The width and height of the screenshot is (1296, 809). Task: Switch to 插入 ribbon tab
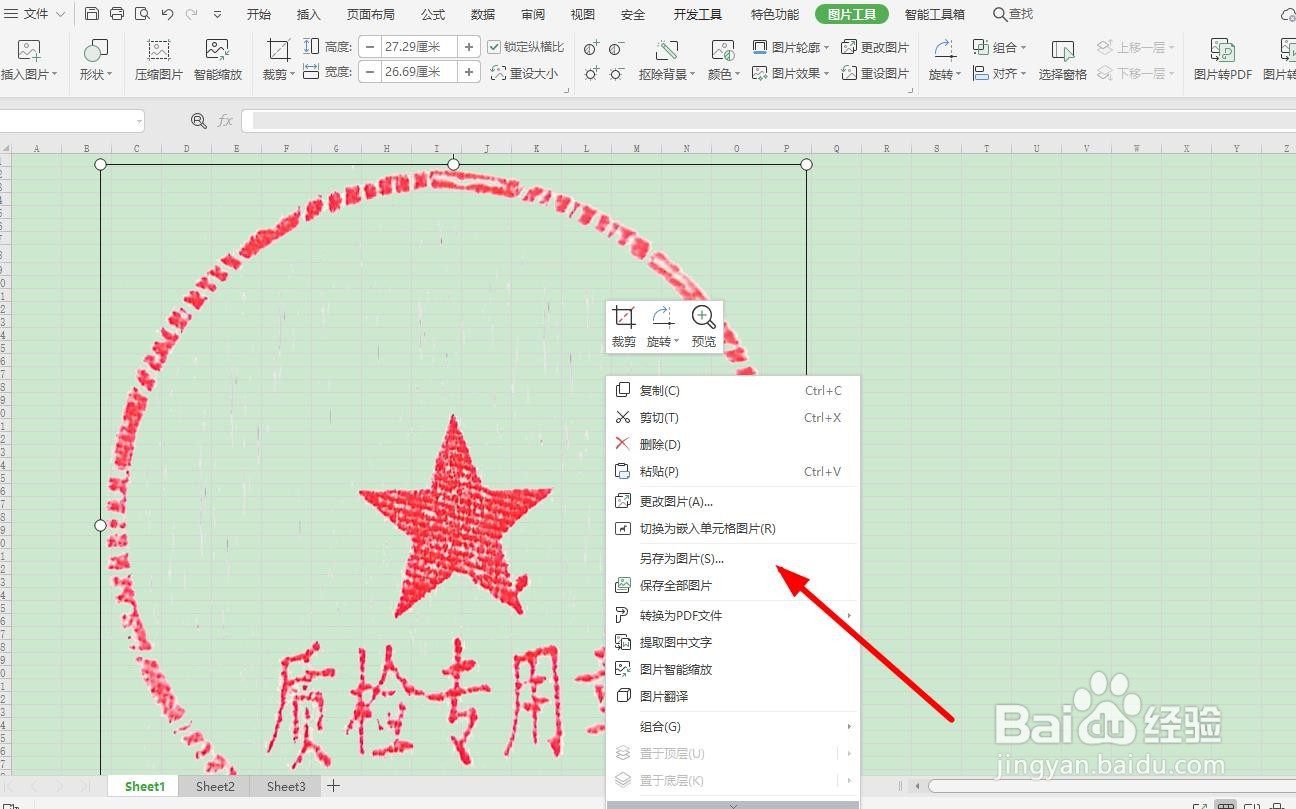pyautogui.click(x=309, y=14)
